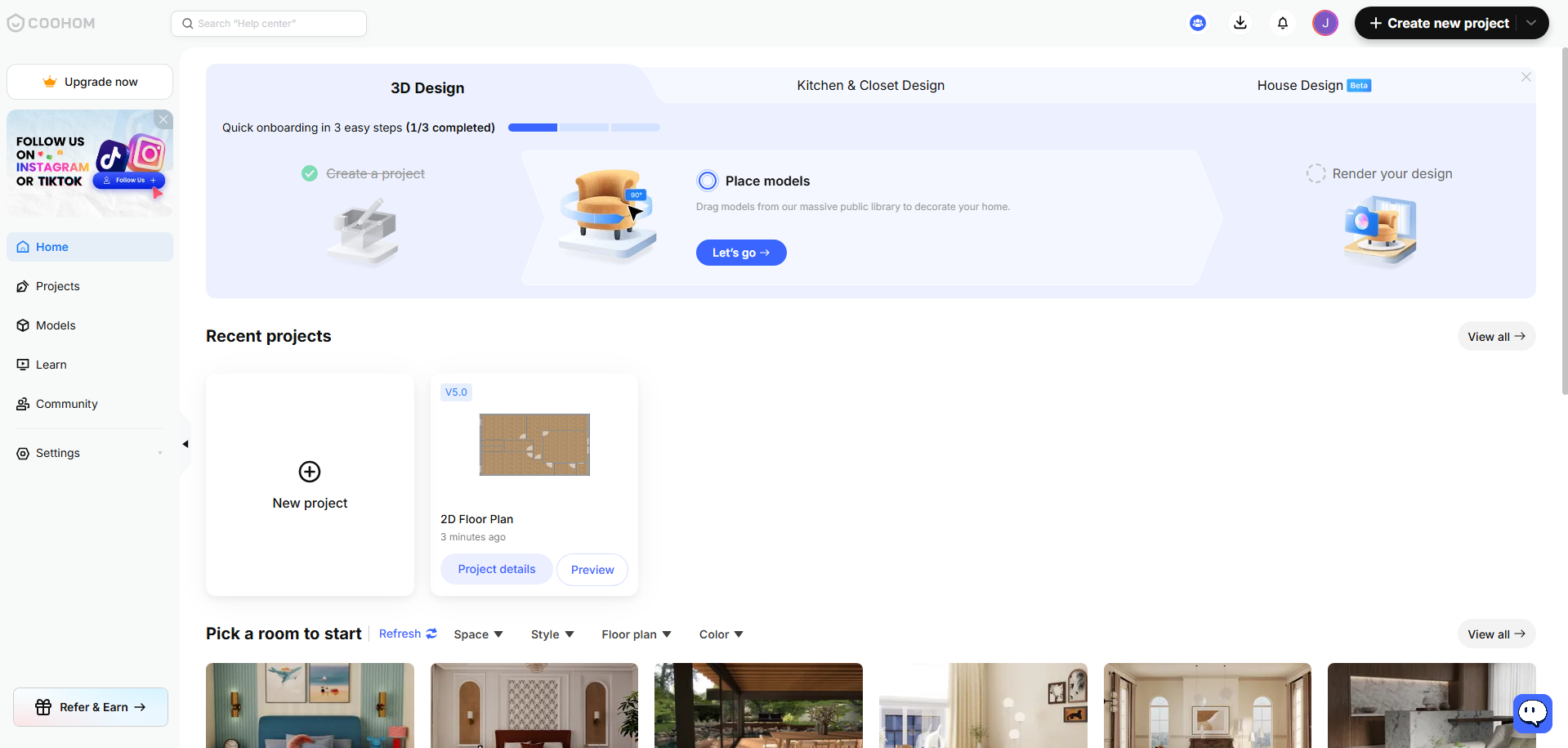Click the Follow Us button on banner
Screen dimensions: 1568x748
tap(129, 180)
